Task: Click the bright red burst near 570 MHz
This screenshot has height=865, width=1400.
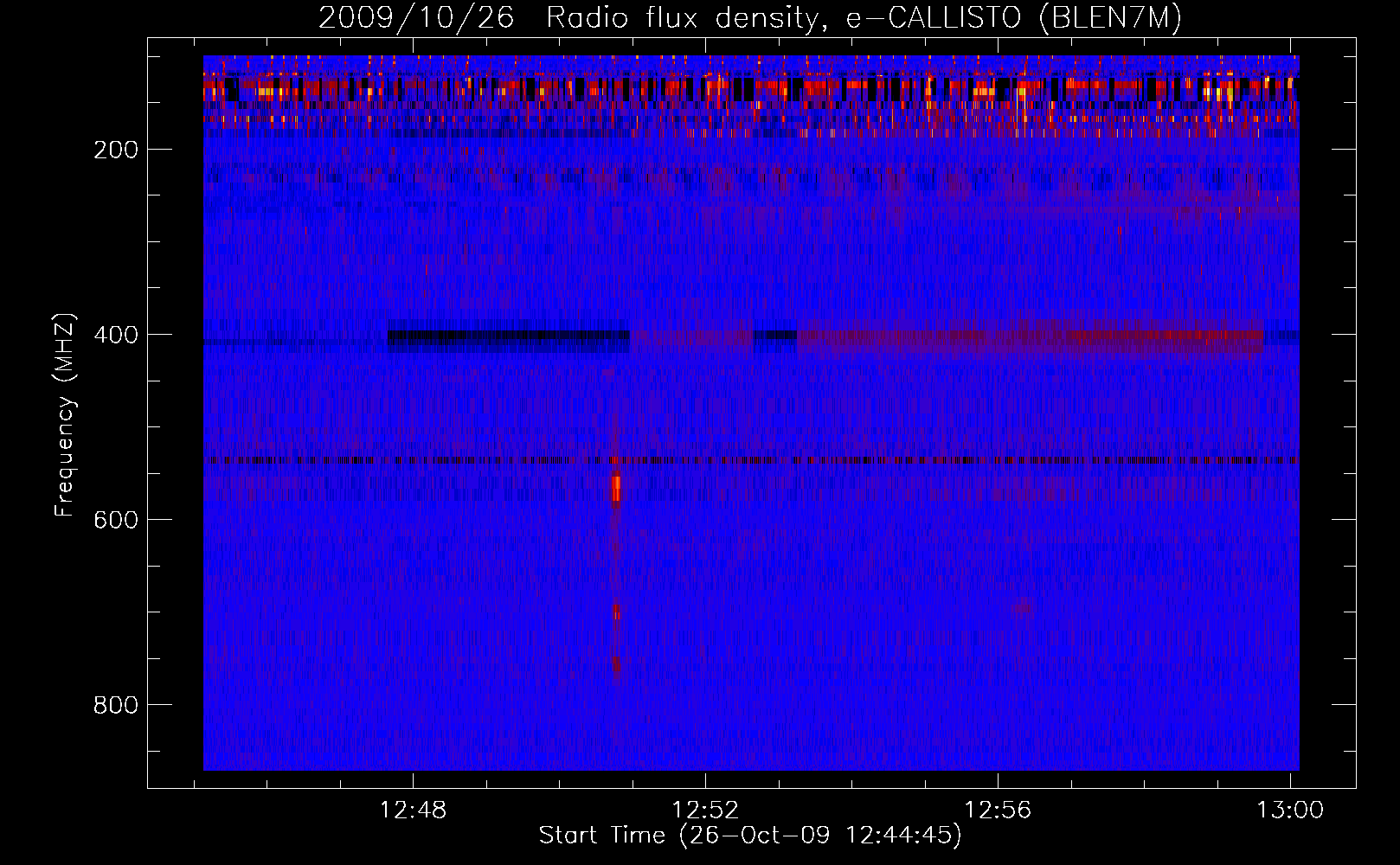Action: 616,489
